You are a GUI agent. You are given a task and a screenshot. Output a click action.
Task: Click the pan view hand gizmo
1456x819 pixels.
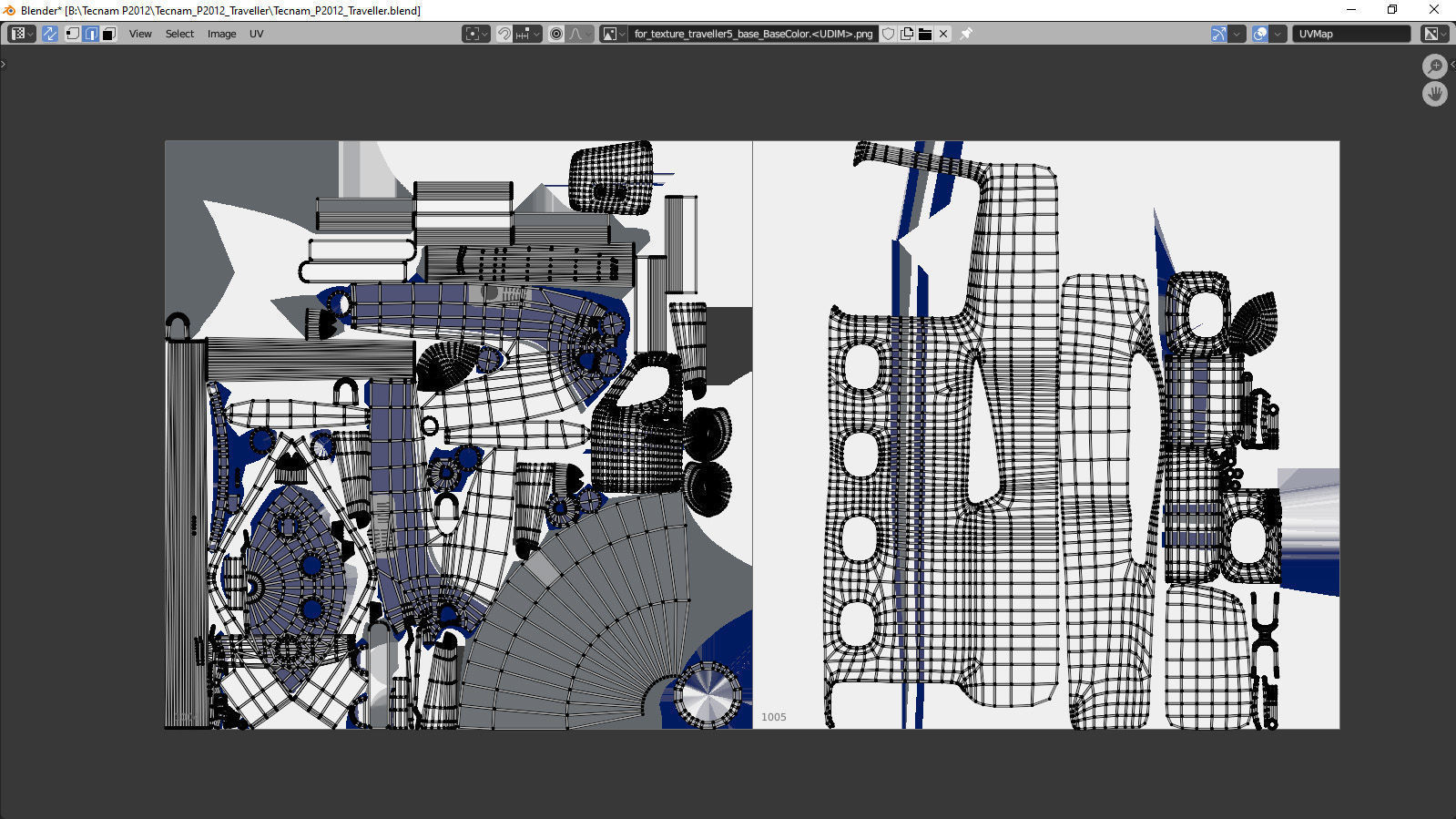pos(1435,94)
